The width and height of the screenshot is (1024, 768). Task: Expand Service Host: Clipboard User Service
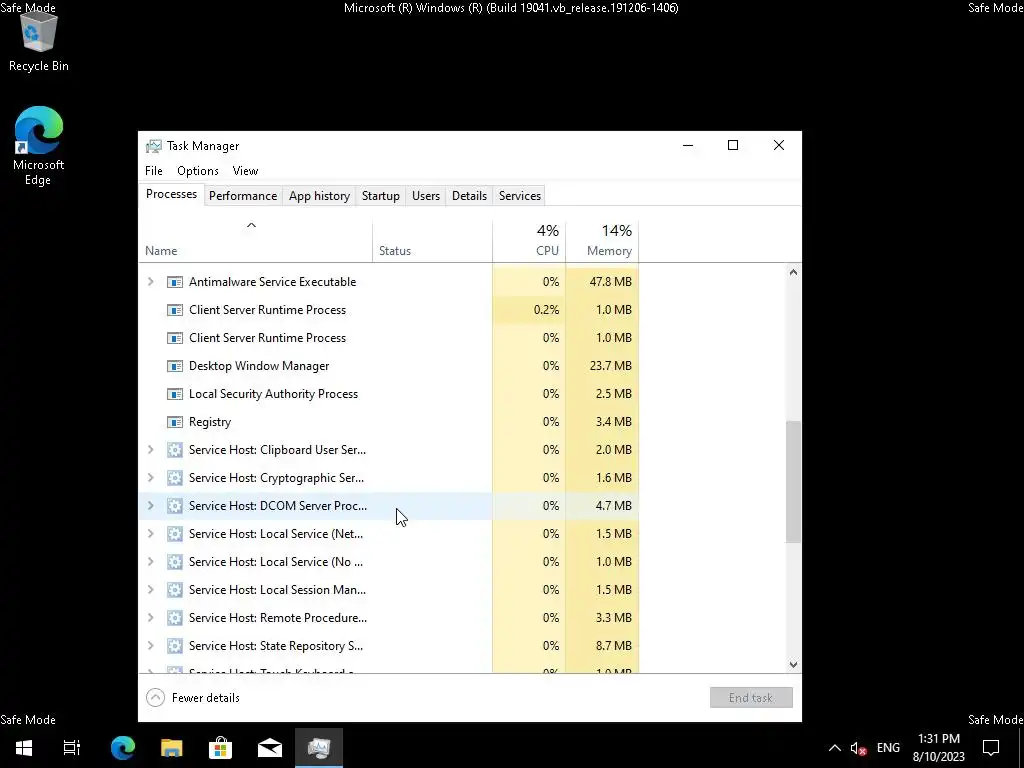(x=151, y=449)
